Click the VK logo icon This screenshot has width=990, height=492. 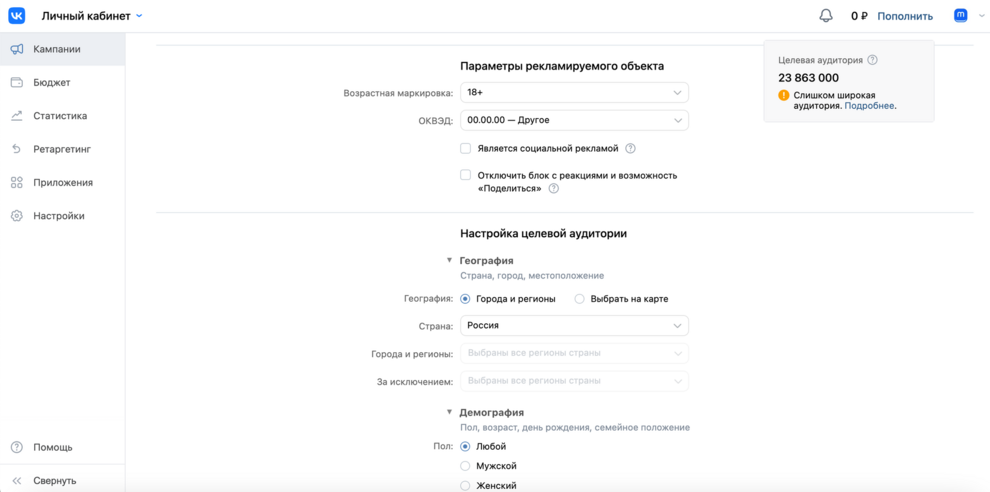tap(17, 16)
